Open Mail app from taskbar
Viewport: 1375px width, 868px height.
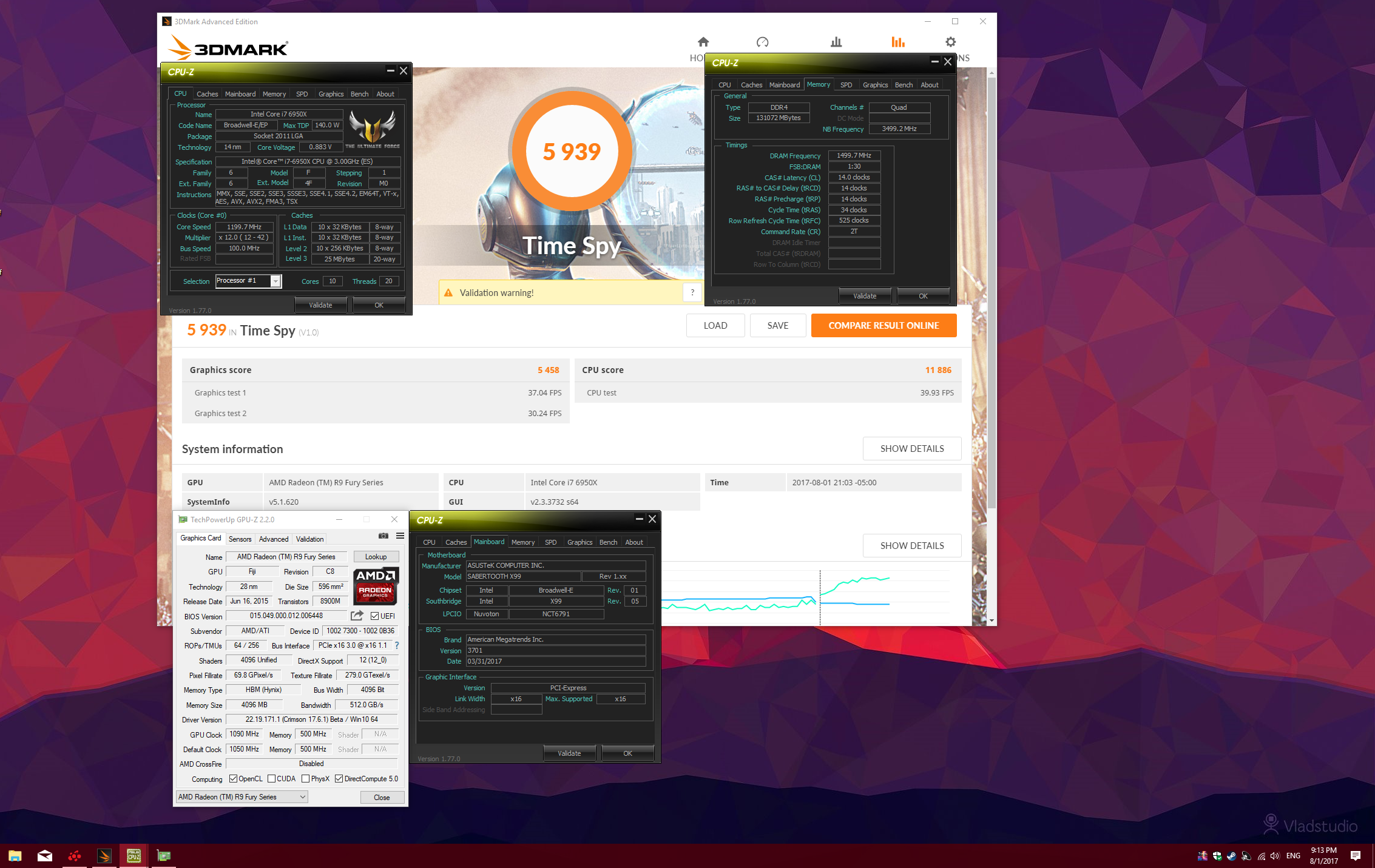pyautogui.click(x=45, y=856)
